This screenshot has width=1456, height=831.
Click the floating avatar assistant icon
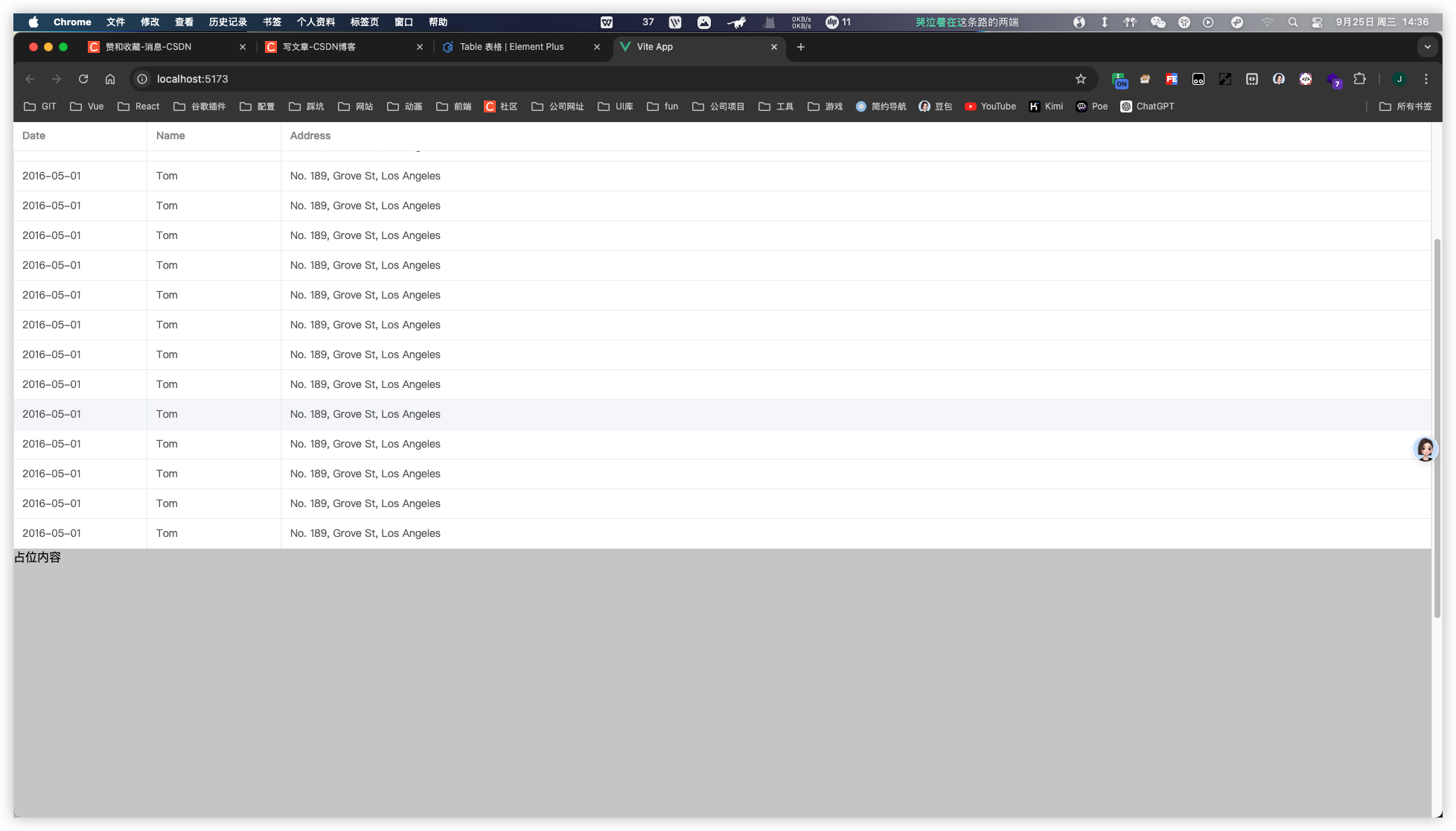[1425, 449]
